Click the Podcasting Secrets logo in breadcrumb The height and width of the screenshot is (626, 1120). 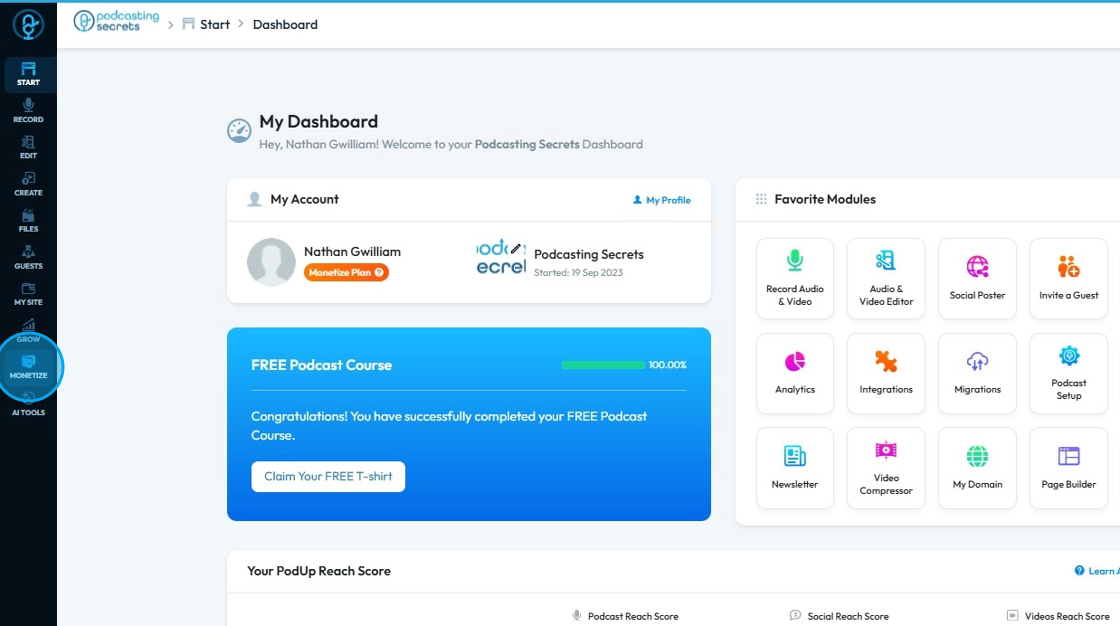[x=116, y=21]
